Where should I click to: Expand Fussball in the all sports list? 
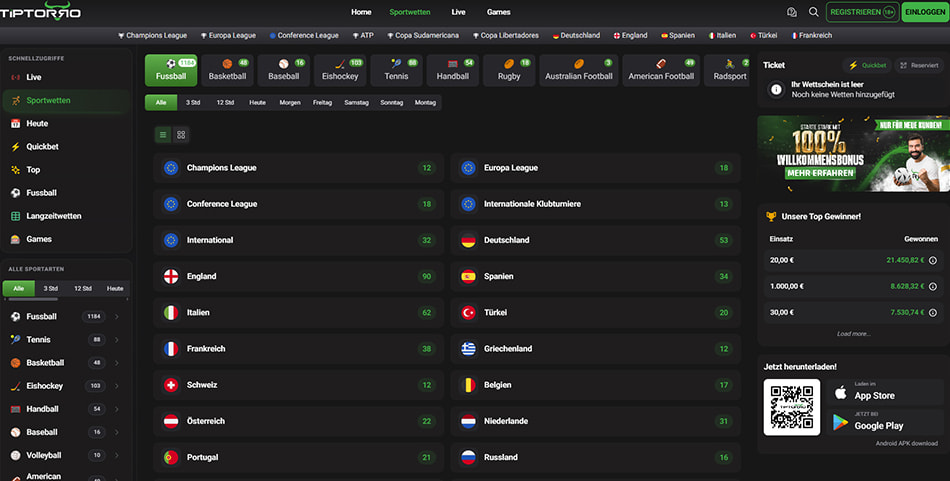(117, 317)
